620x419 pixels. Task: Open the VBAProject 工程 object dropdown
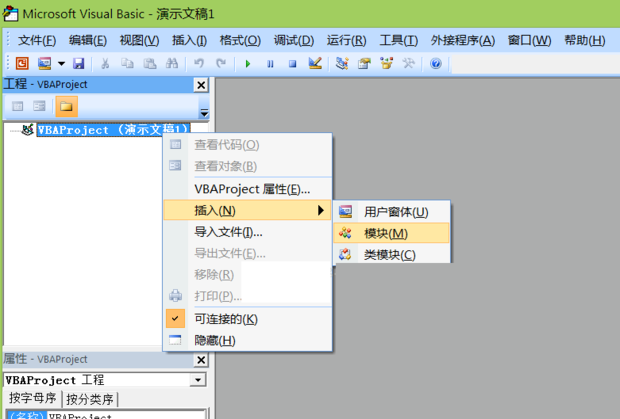pos(198,380)
